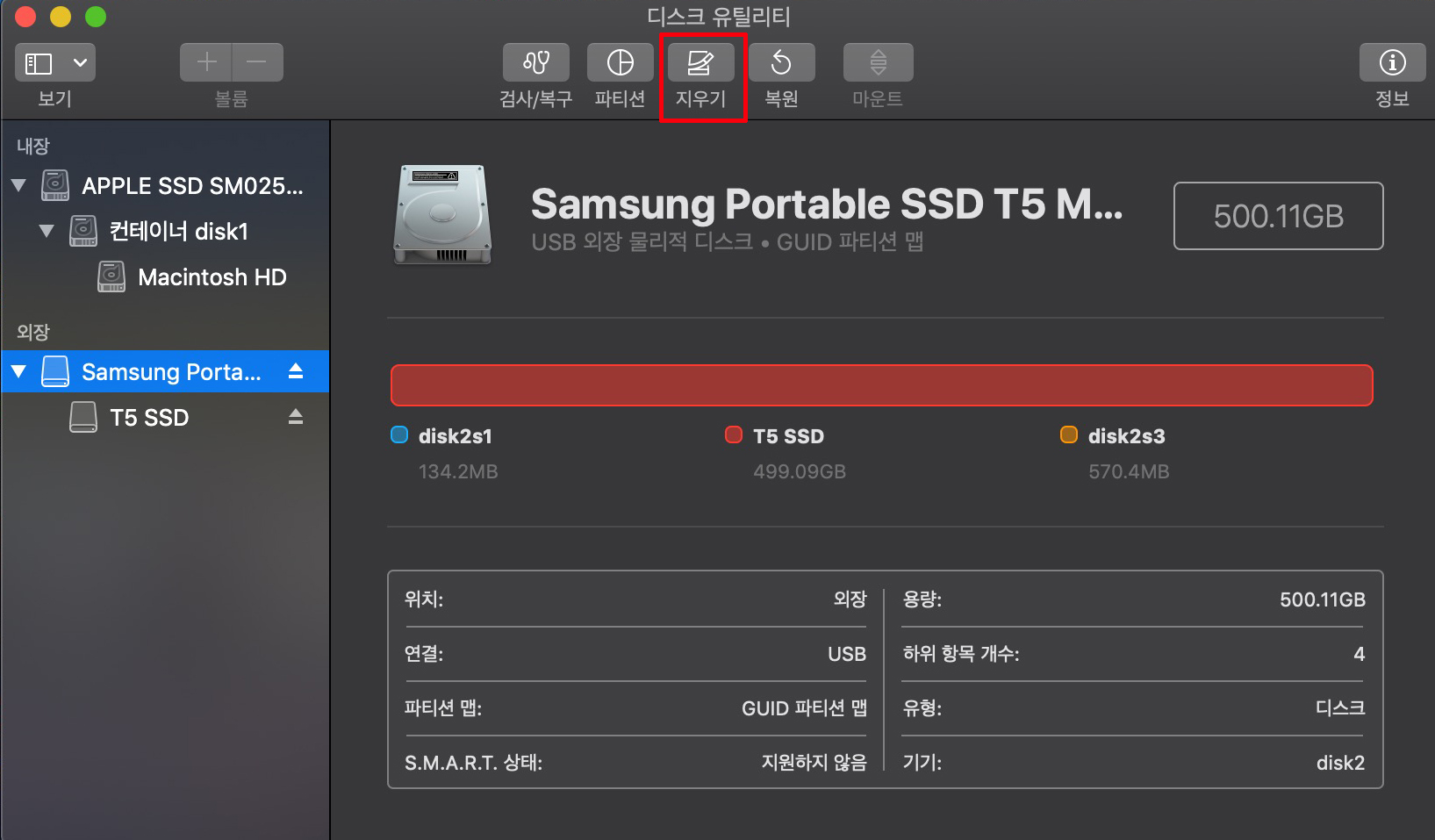
Task: Click the disk2s1 partition label
Action: (x=456, y=436)
